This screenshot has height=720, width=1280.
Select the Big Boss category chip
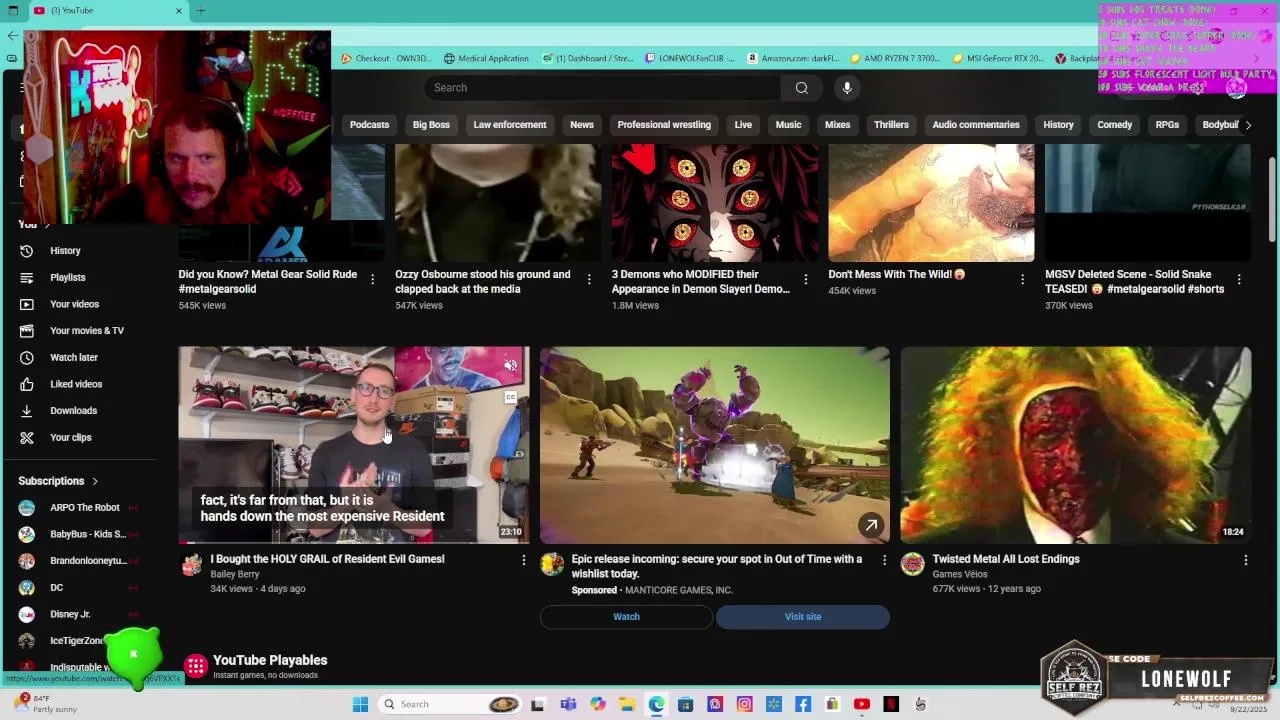pos(431,125)
